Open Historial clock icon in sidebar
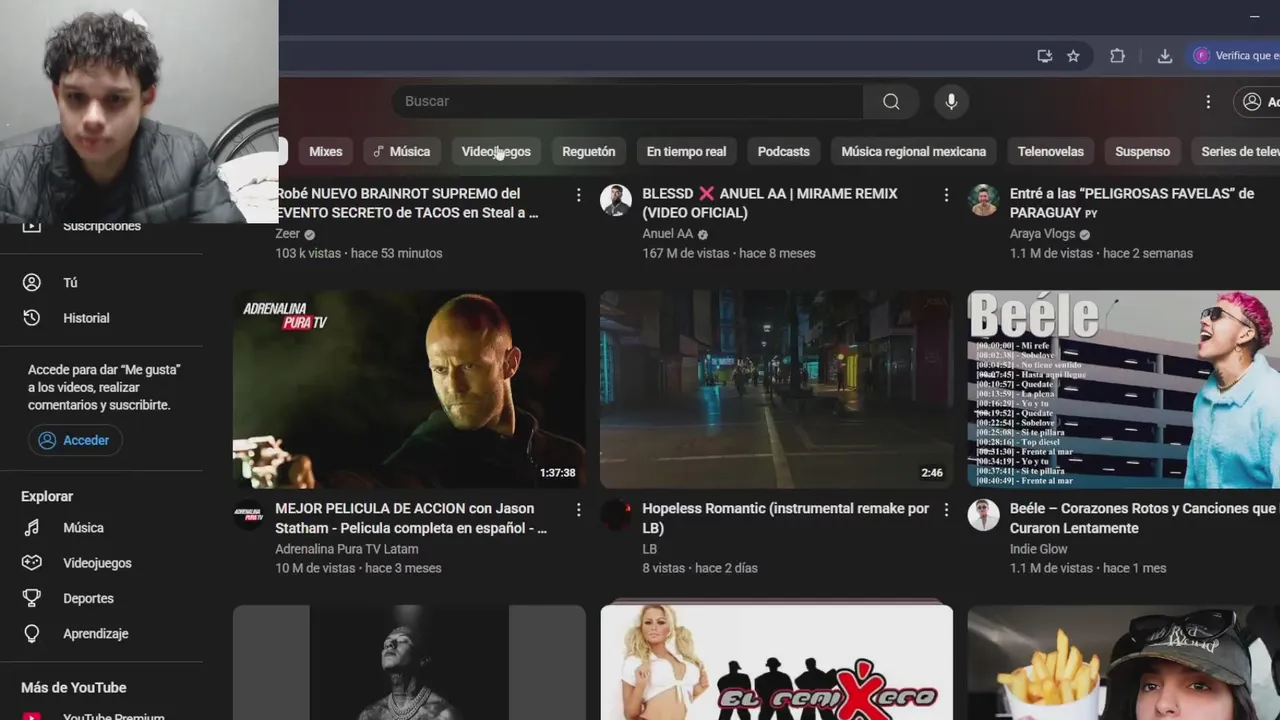Image resolution: width=1280 pixels, height=720 pixels. 32,318
